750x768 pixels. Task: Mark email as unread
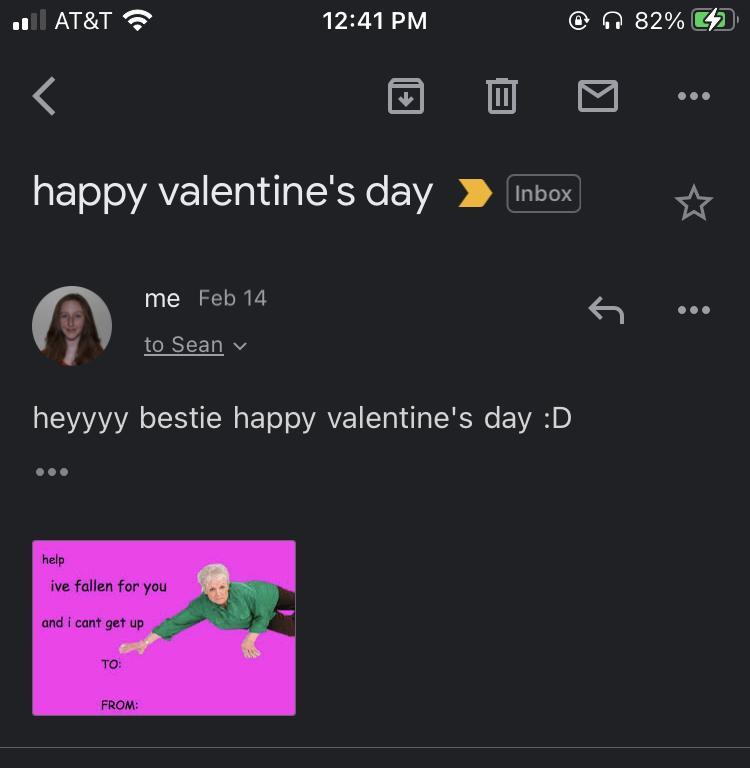click(x=598, y=96)
